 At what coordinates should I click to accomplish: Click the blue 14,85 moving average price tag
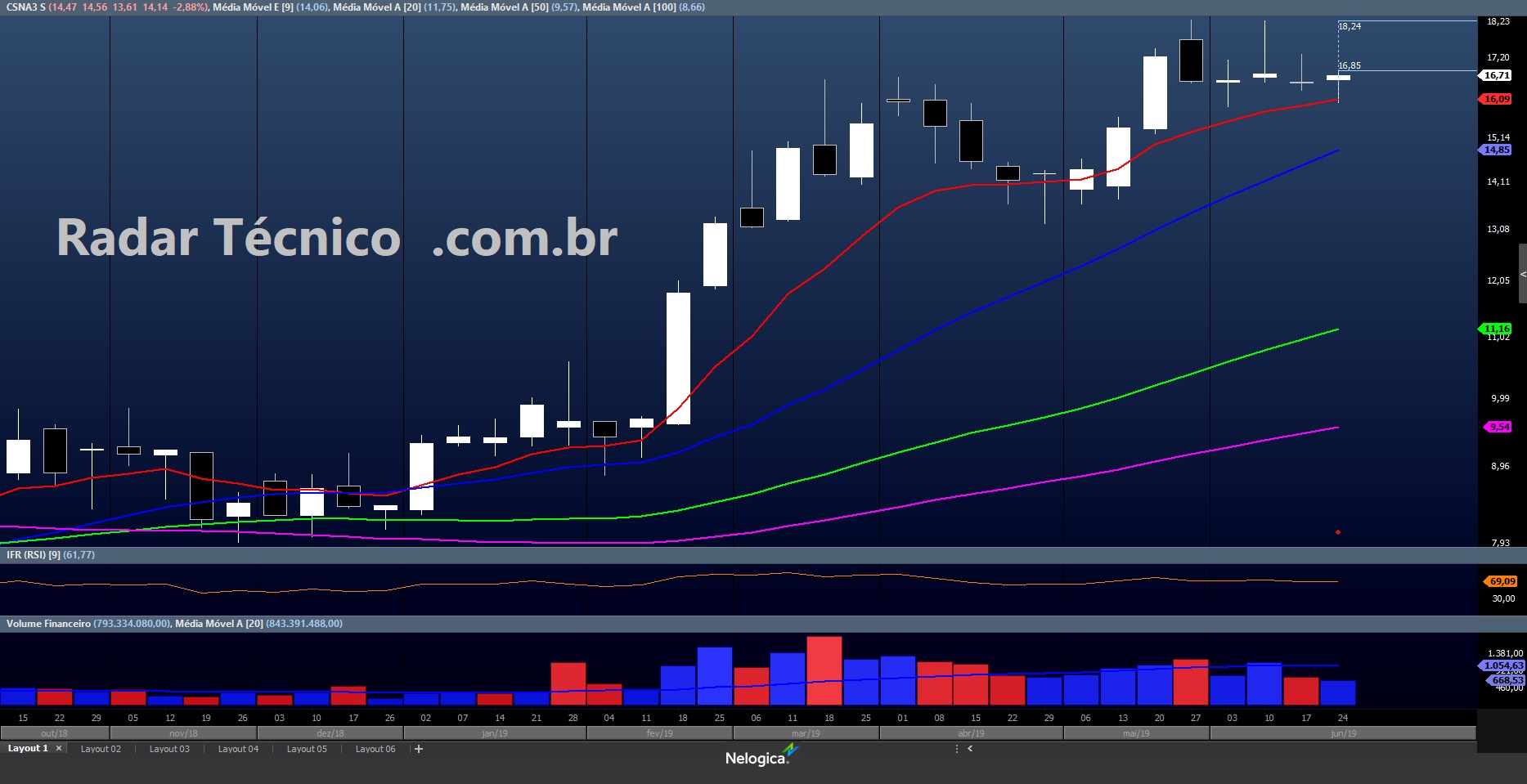pos(1497,150)
